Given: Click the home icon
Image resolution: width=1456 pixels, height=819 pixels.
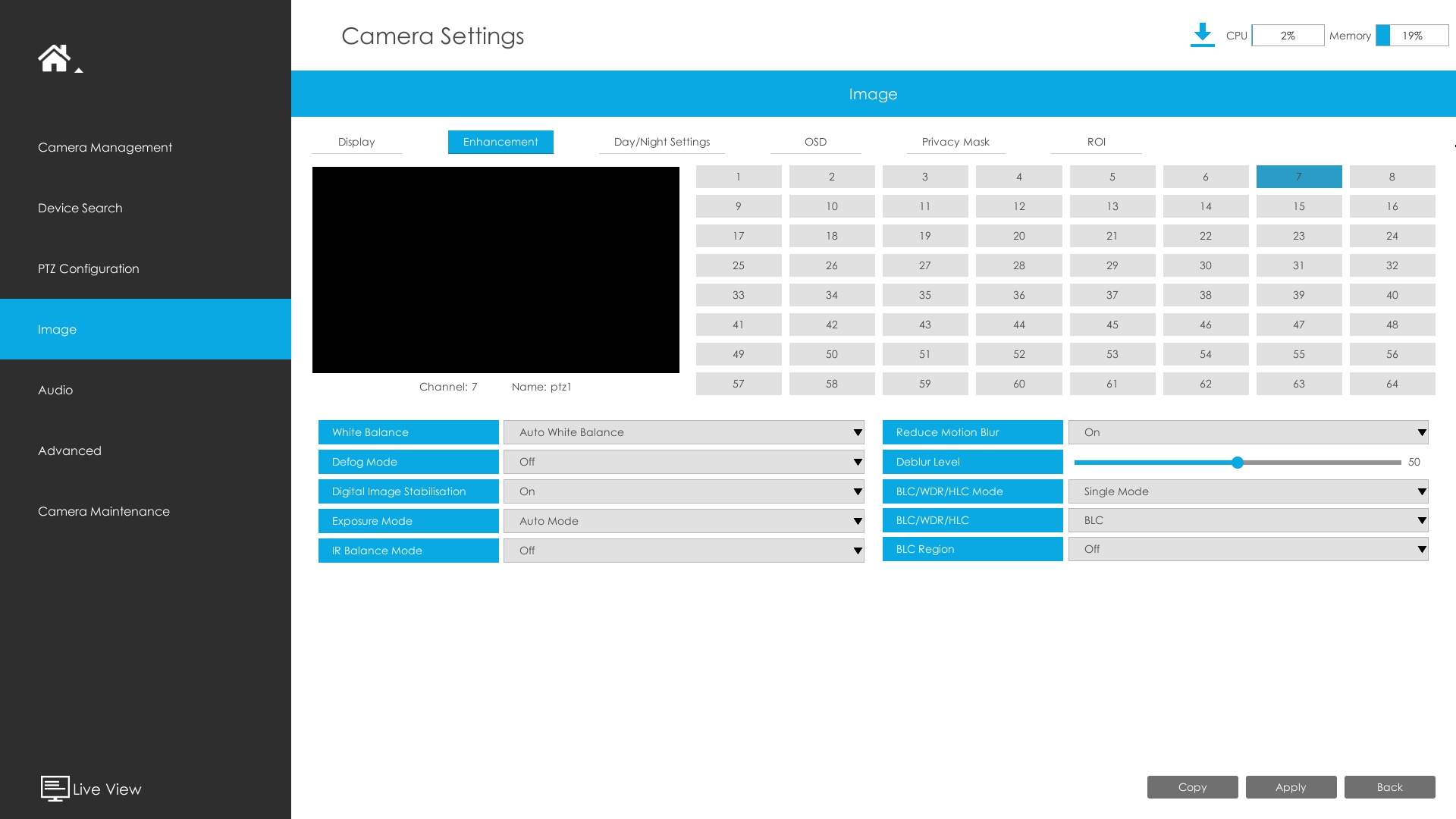Looking at the screenshot, I should (x=54, y=58).
